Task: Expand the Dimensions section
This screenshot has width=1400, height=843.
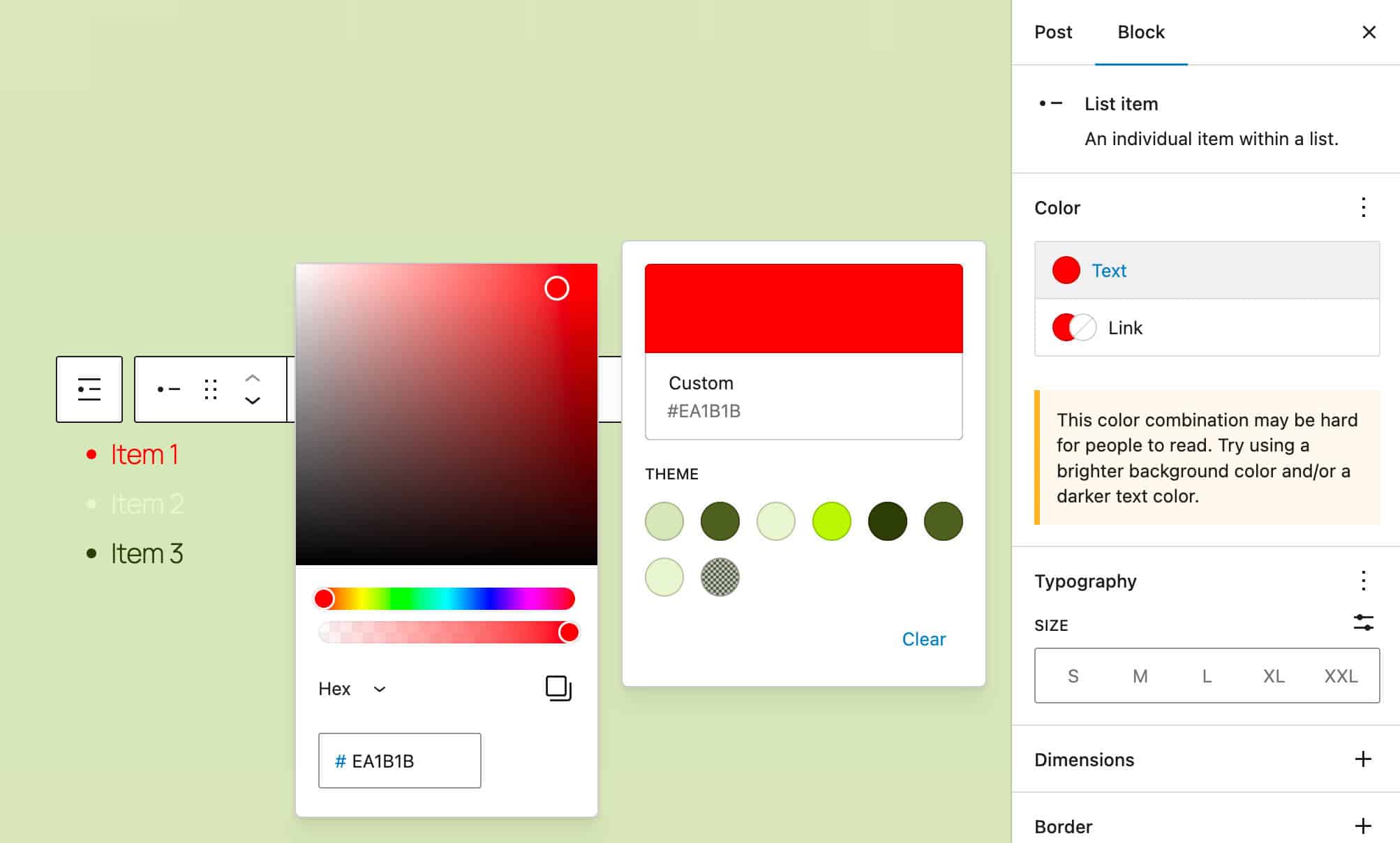Action: click(x=1362, y=759)
